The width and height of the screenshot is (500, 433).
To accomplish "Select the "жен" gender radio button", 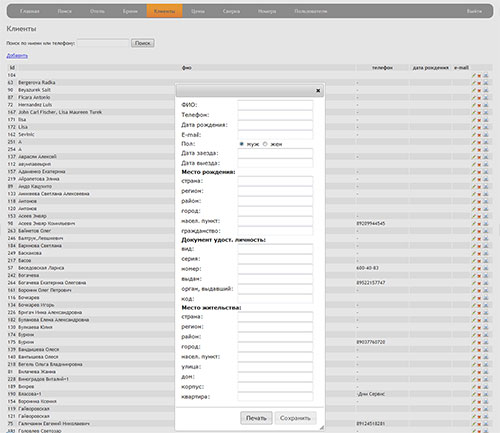I will pos(265,144).
